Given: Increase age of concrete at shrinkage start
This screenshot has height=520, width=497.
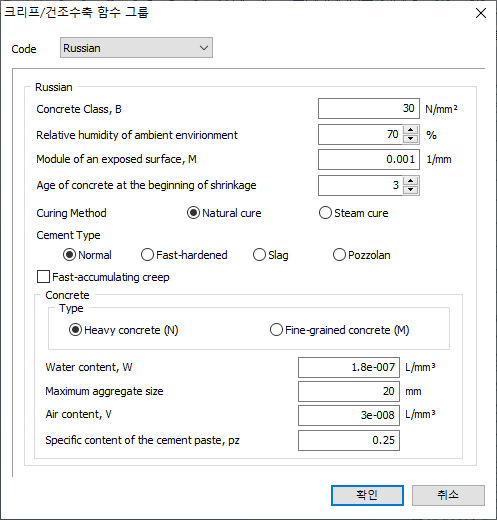Looking at the screenshot, I should coord(411,181).
